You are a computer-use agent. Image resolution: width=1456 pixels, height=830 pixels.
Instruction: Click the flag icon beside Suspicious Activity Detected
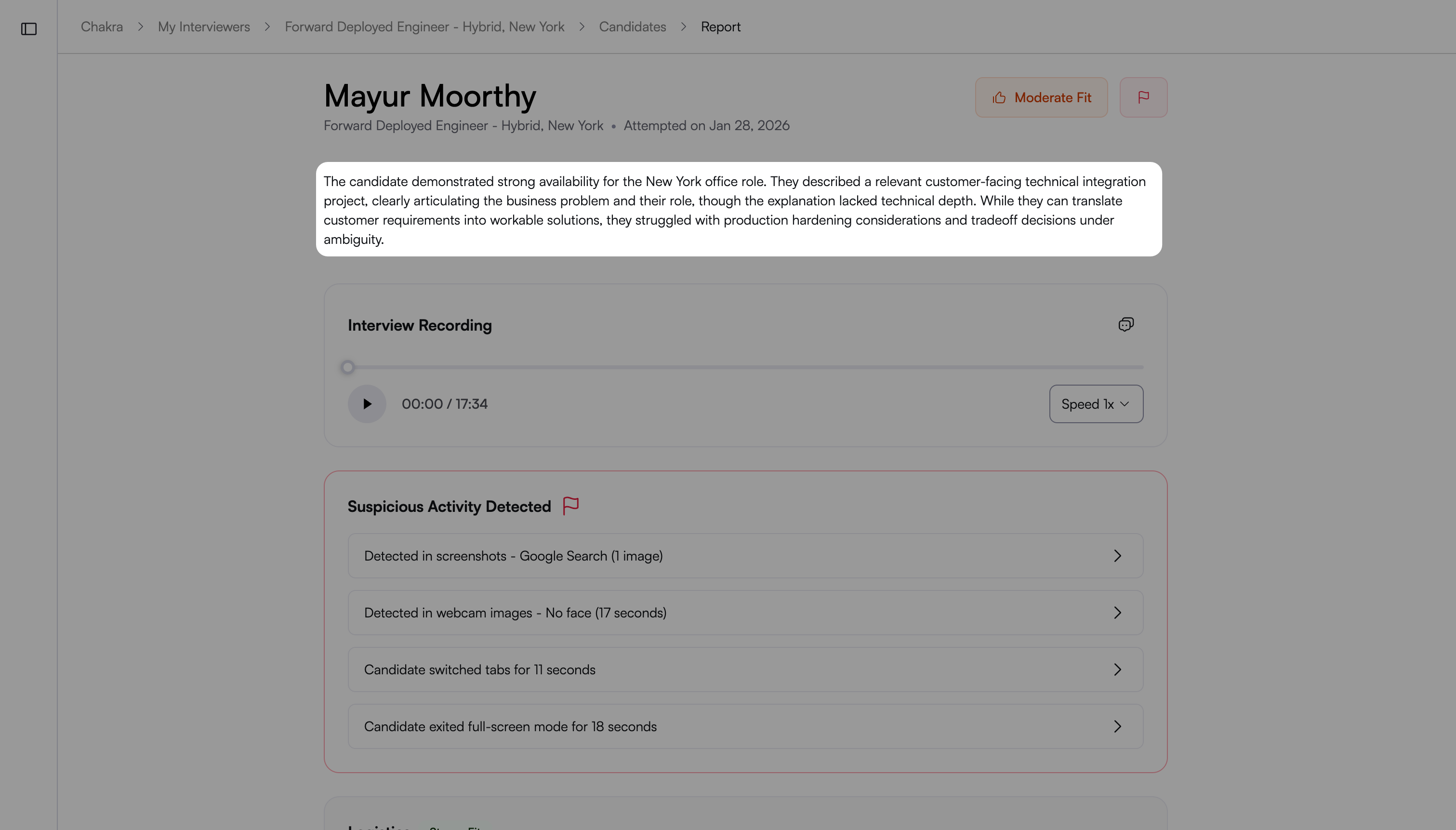click(x=570, y=506)
